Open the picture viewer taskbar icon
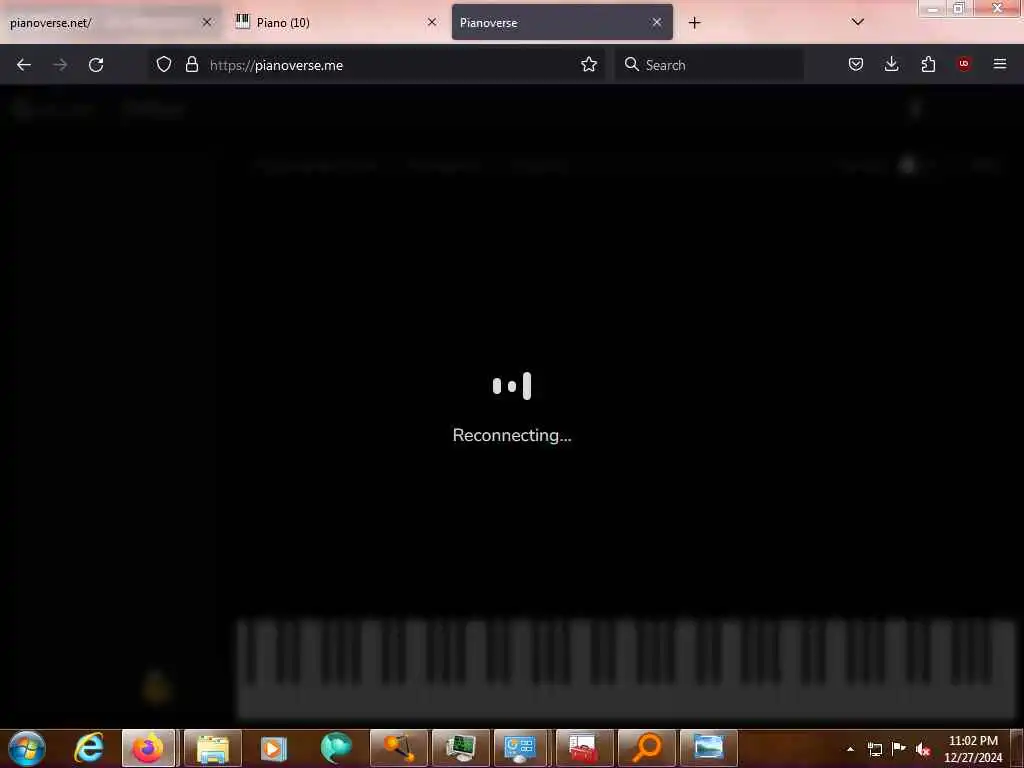Viewport: 1024px width, 768px height. pyautogui.click(x=709, y=748)
